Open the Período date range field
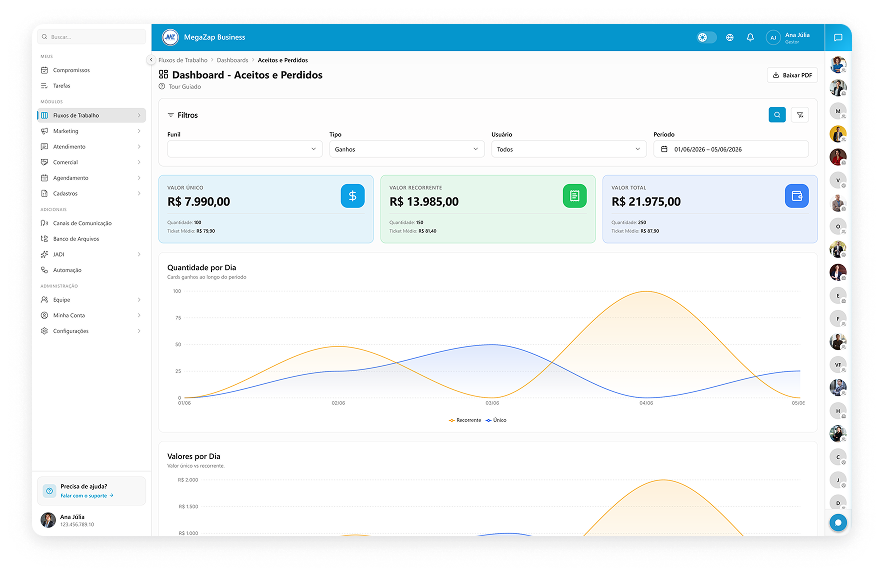Viewport: 884px width, 568px height. coord(731,149)
